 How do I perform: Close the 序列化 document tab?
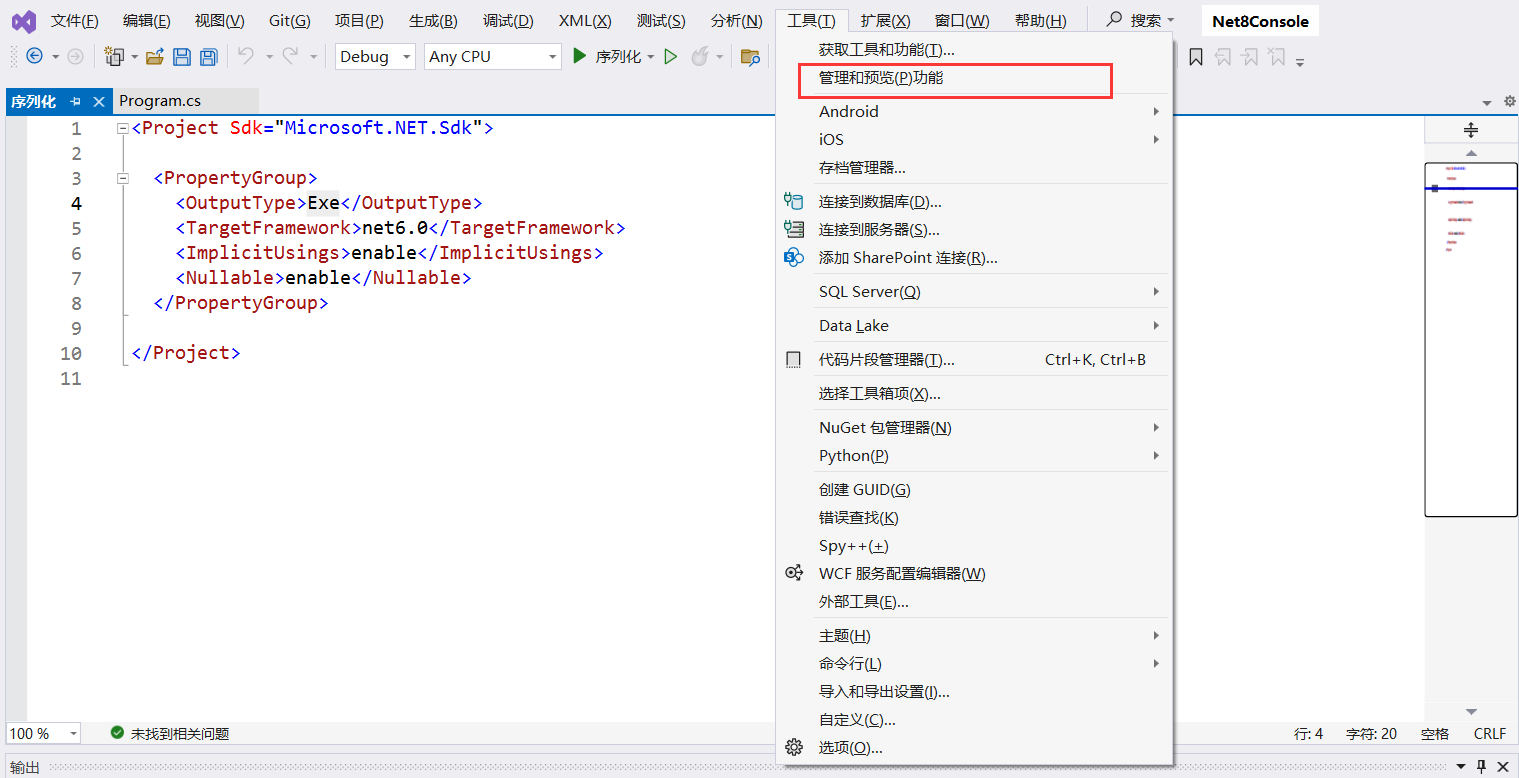99,101
